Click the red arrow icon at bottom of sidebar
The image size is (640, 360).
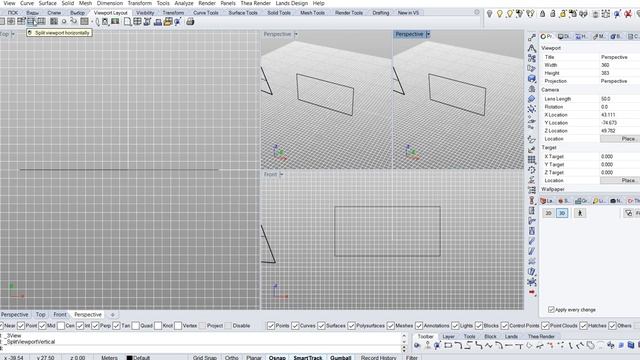pos(531,292)
